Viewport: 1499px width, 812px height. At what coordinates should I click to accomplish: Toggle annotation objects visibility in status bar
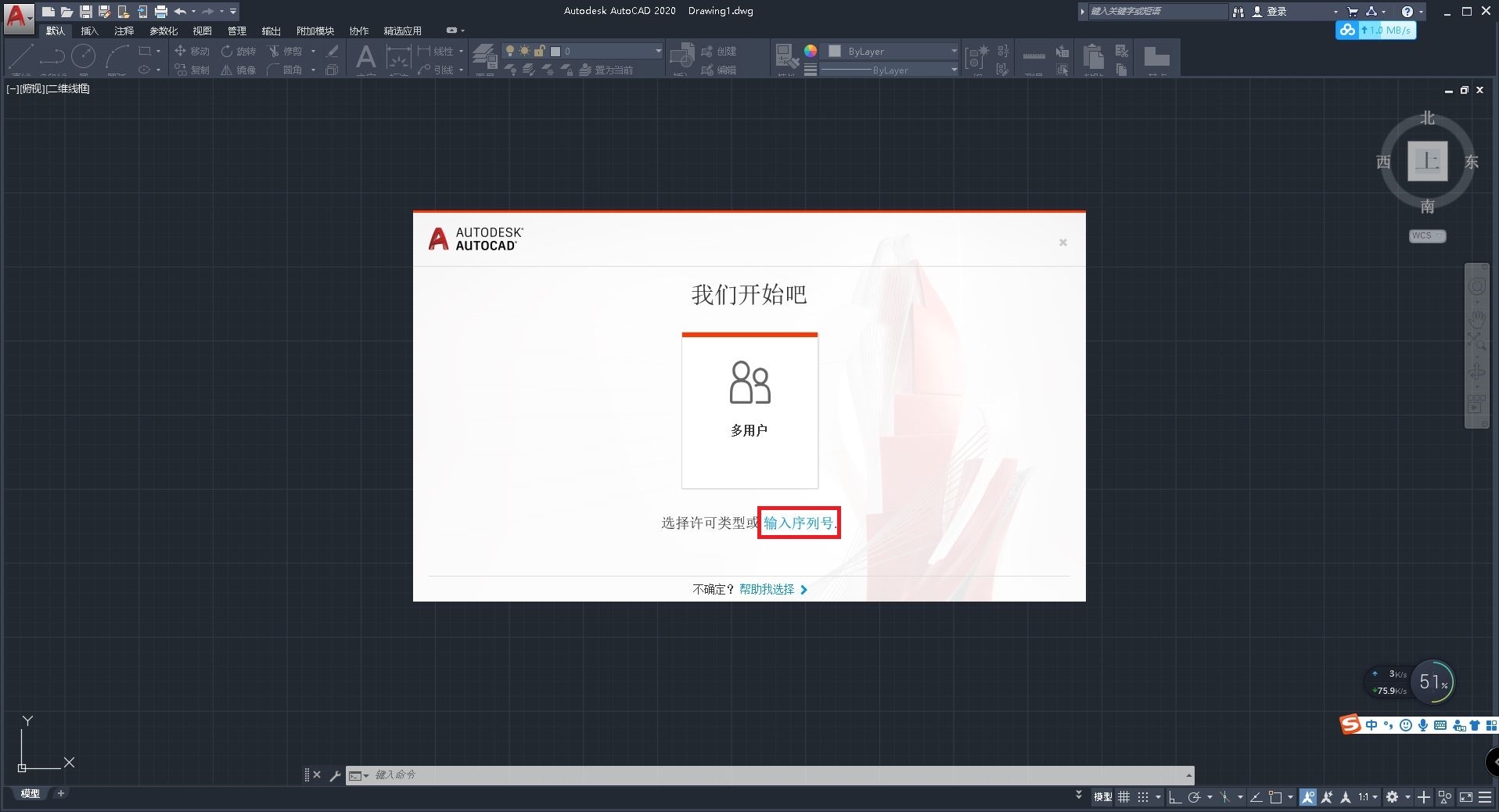1307,797
